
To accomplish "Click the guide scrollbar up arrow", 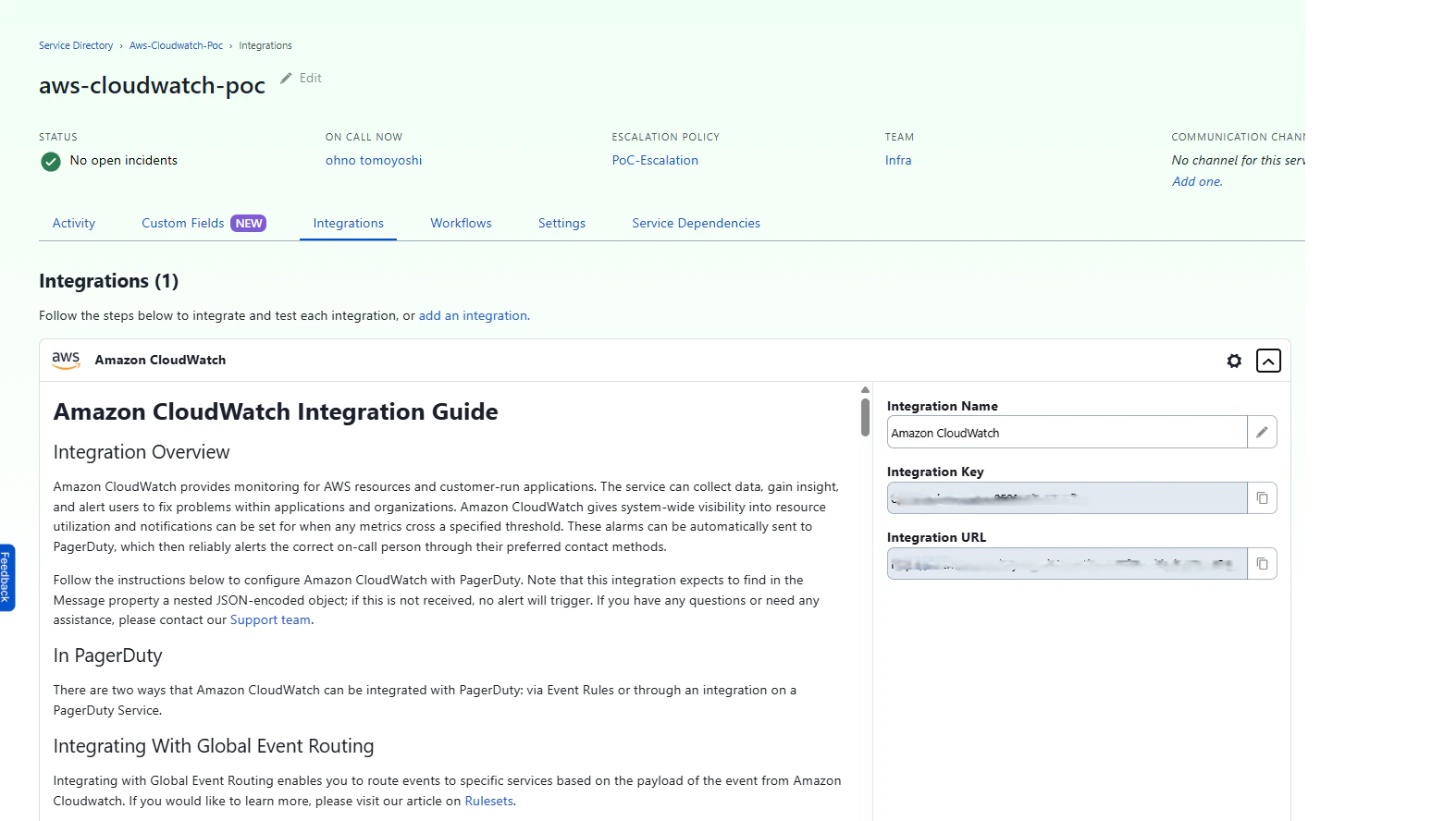I will pos(865,389).
